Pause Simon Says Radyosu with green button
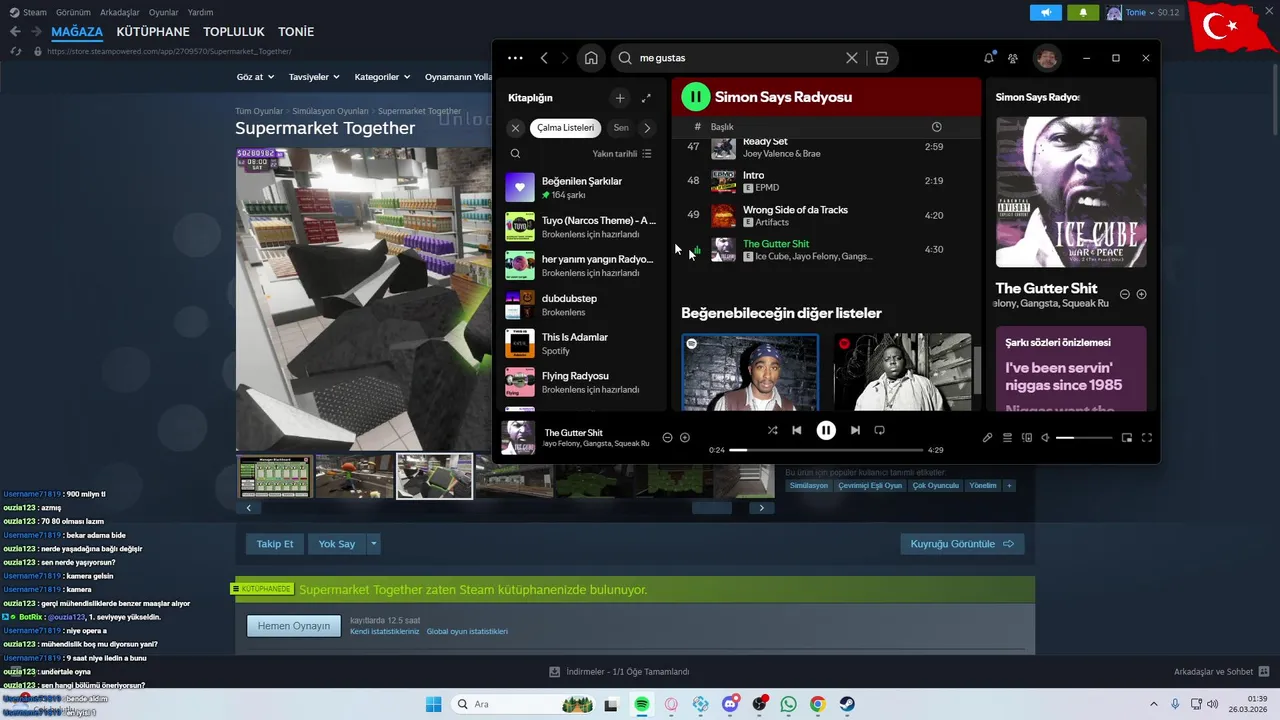Image resolution: width=1280 pixels, height=720 pixels. (x=695, y=97)
